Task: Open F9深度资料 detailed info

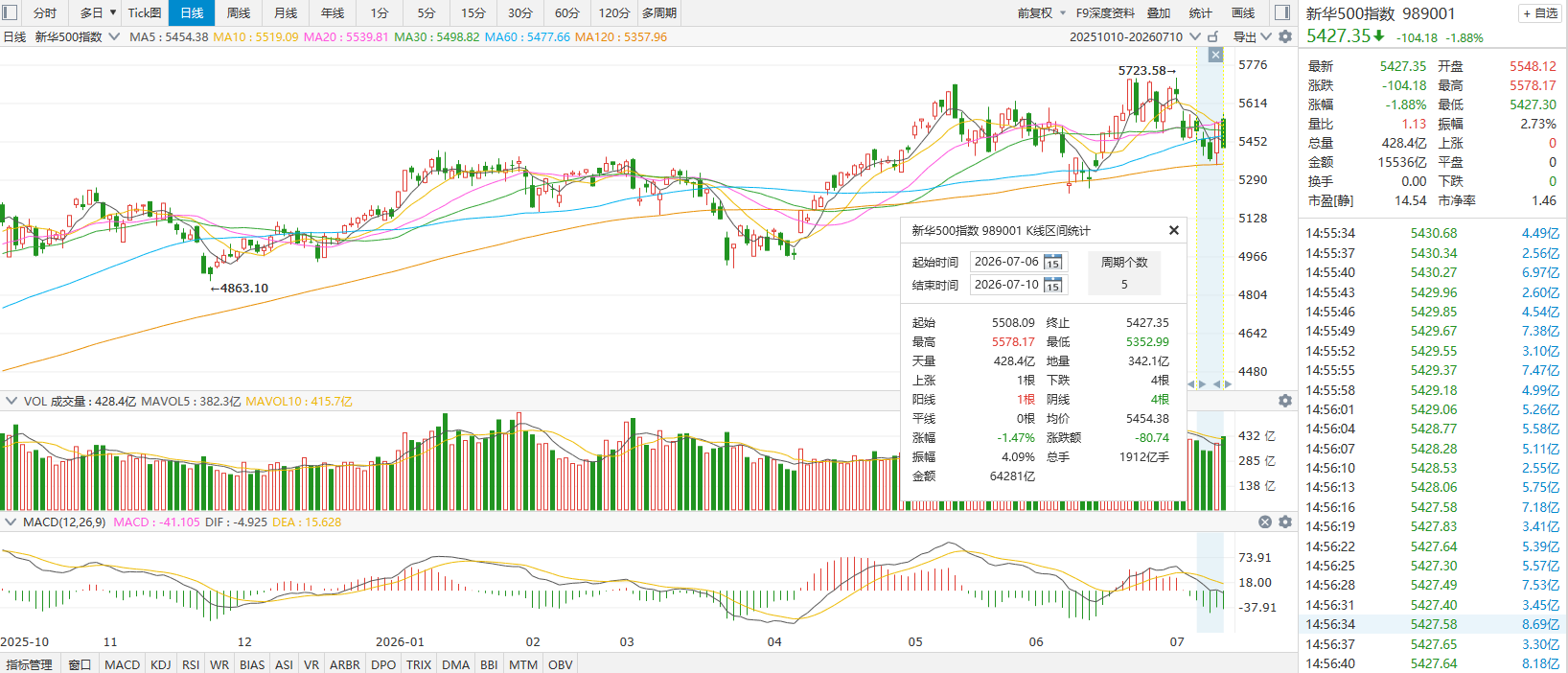Action: coord(1105,12)
